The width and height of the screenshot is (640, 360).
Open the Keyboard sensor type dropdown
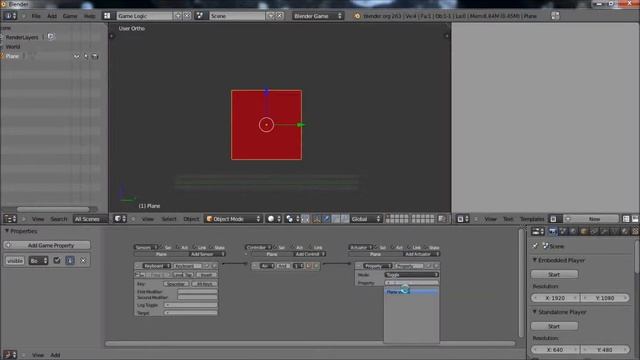tap(156, 266)
